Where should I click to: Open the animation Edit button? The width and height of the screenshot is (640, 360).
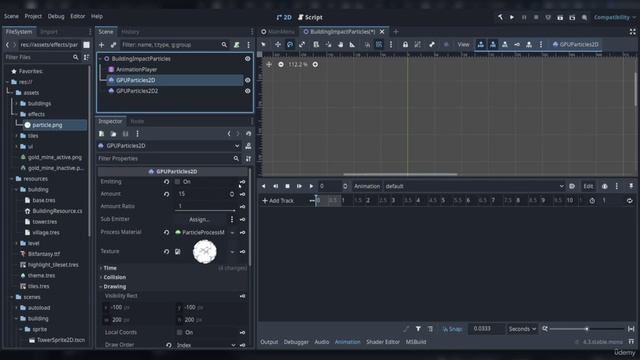click(x=588, y=186)
